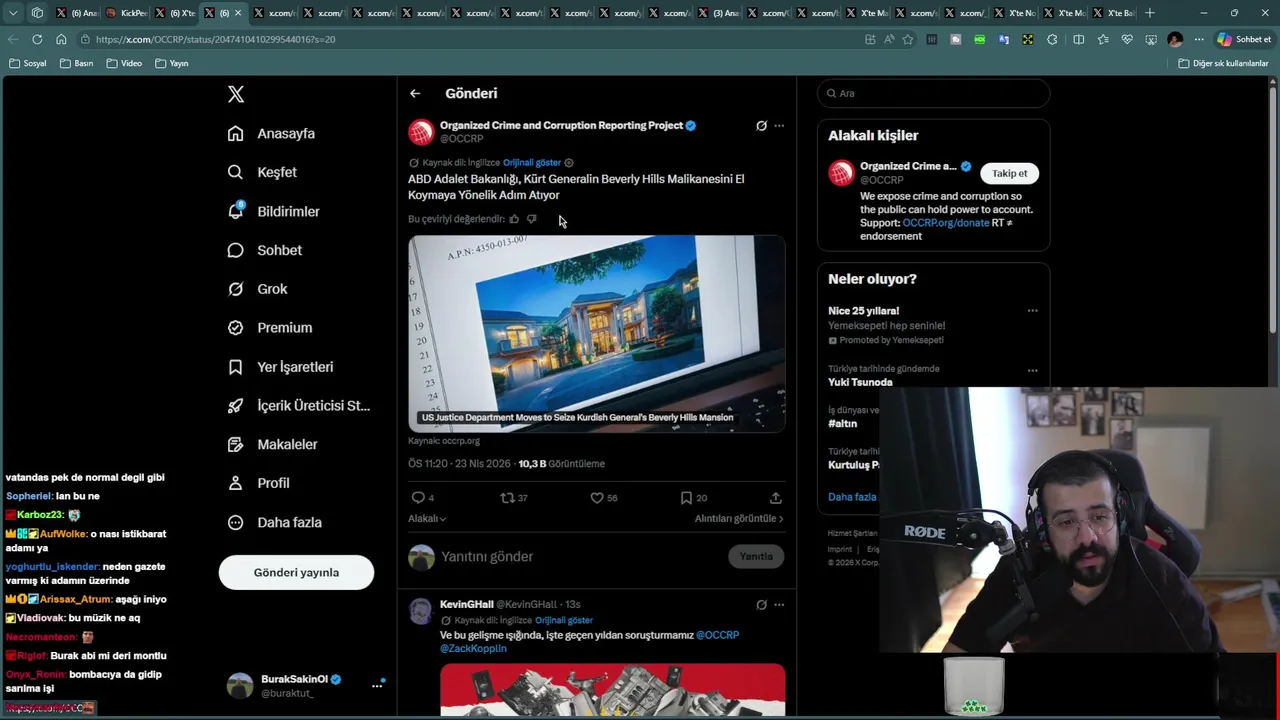Viewport: 1280px width, 720px height.
Task: Switch to (6) Ana browser tab
Action: pyautogui.click(x=78, y=13)
